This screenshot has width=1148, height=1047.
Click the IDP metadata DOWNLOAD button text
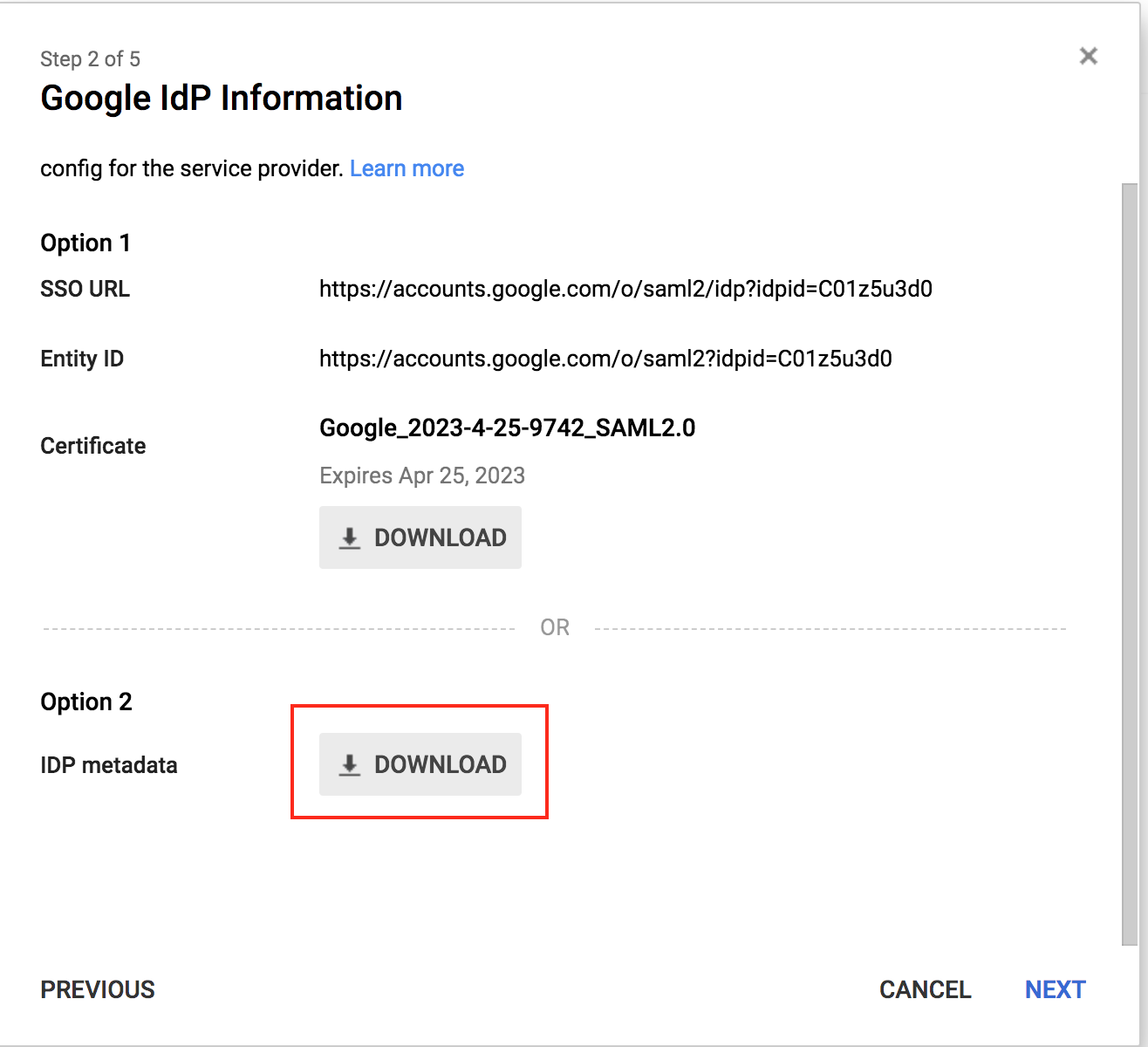pyautogui.click(x=440, y=764)
